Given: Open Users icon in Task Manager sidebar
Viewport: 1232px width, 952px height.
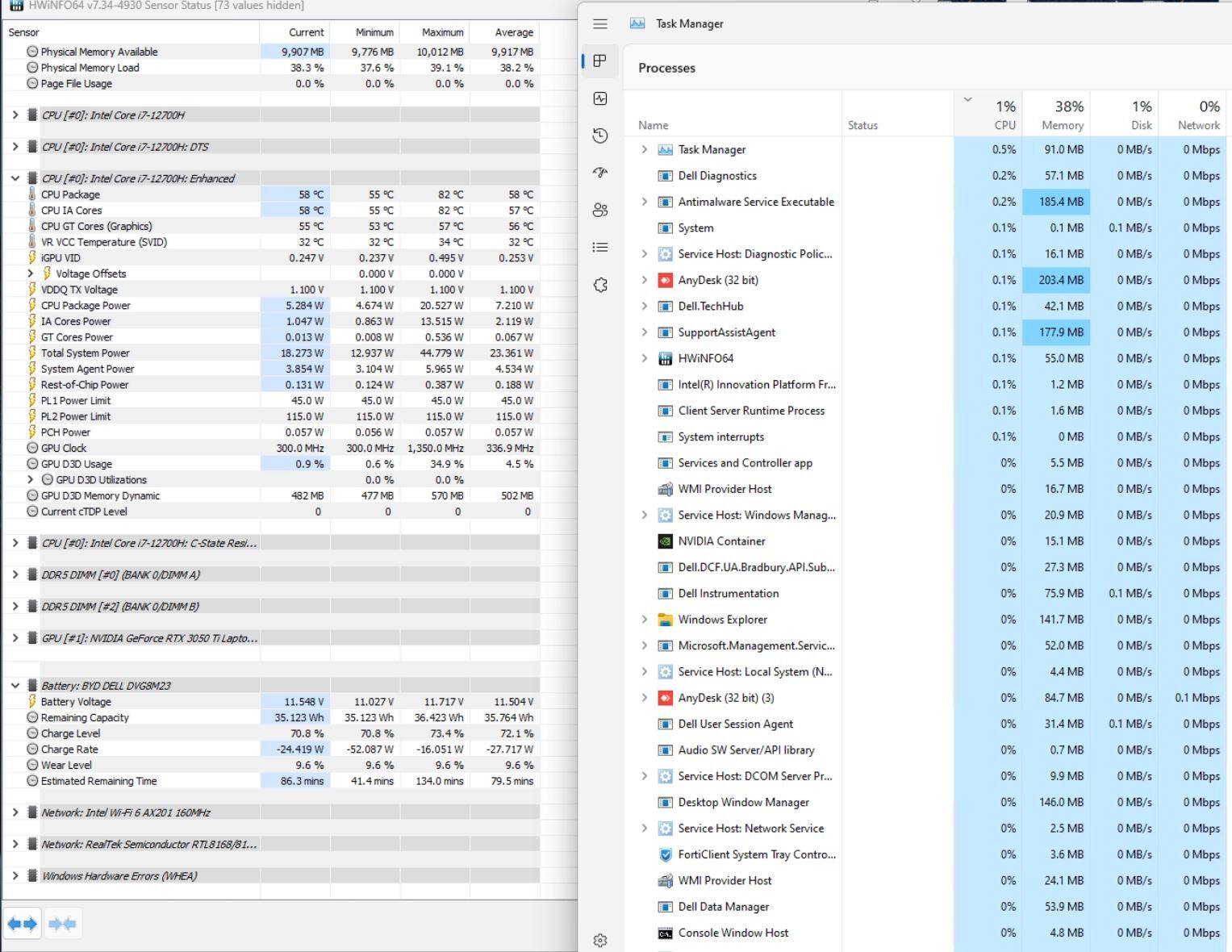Looking at the screenshot, I should pyautogui.click(x=599, y=210).
